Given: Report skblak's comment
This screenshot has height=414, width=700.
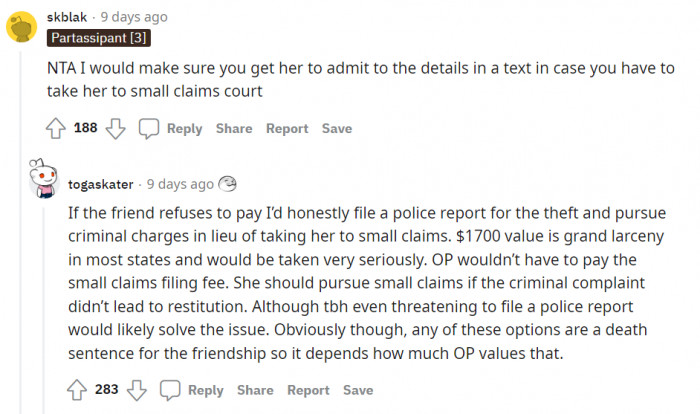Looking at the screenshot, I should pos(287,128).
